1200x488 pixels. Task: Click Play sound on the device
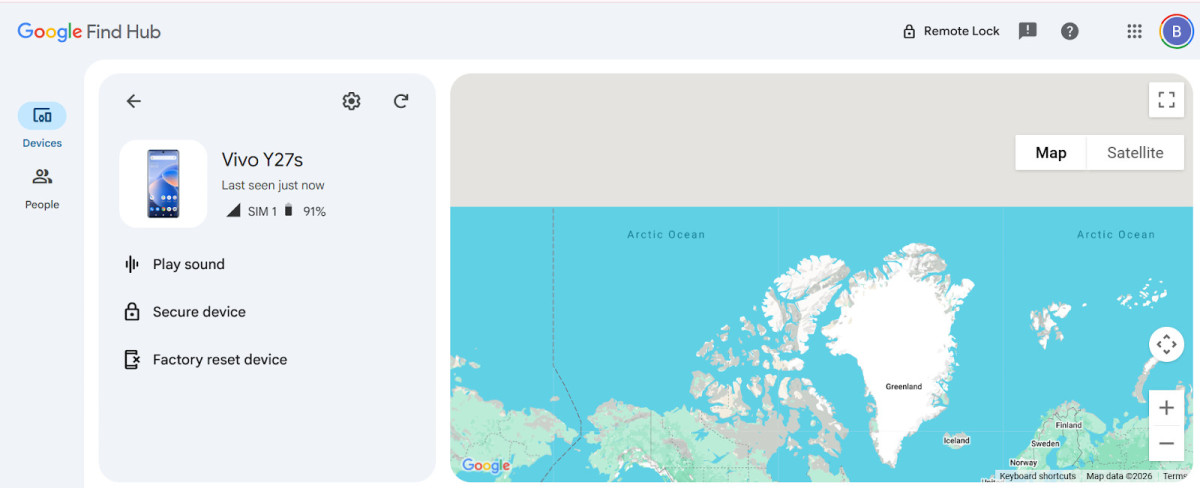pos(188,264)
